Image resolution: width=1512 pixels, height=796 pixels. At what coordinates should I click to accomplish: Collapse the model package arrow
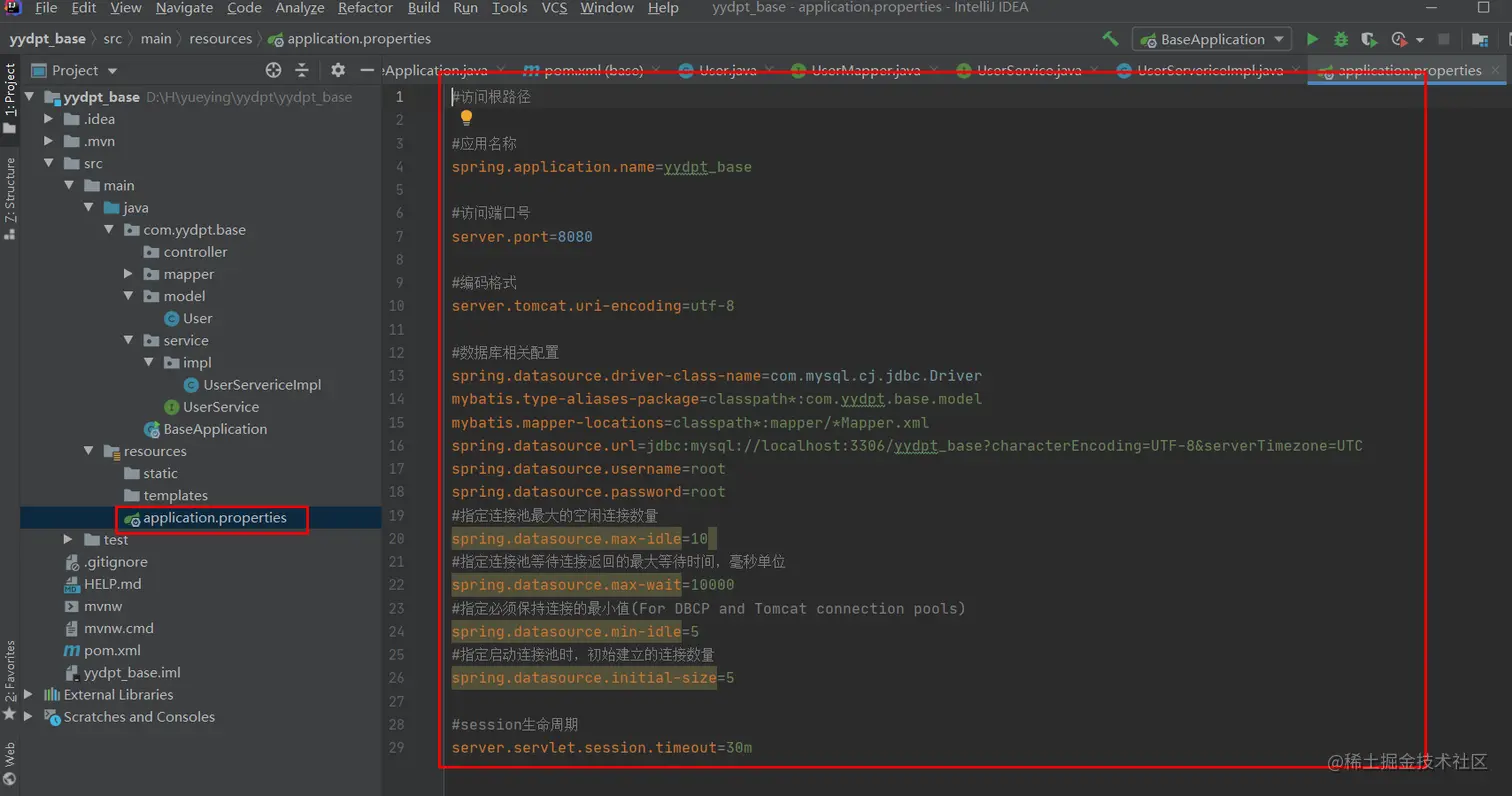(x=128, y=296)
